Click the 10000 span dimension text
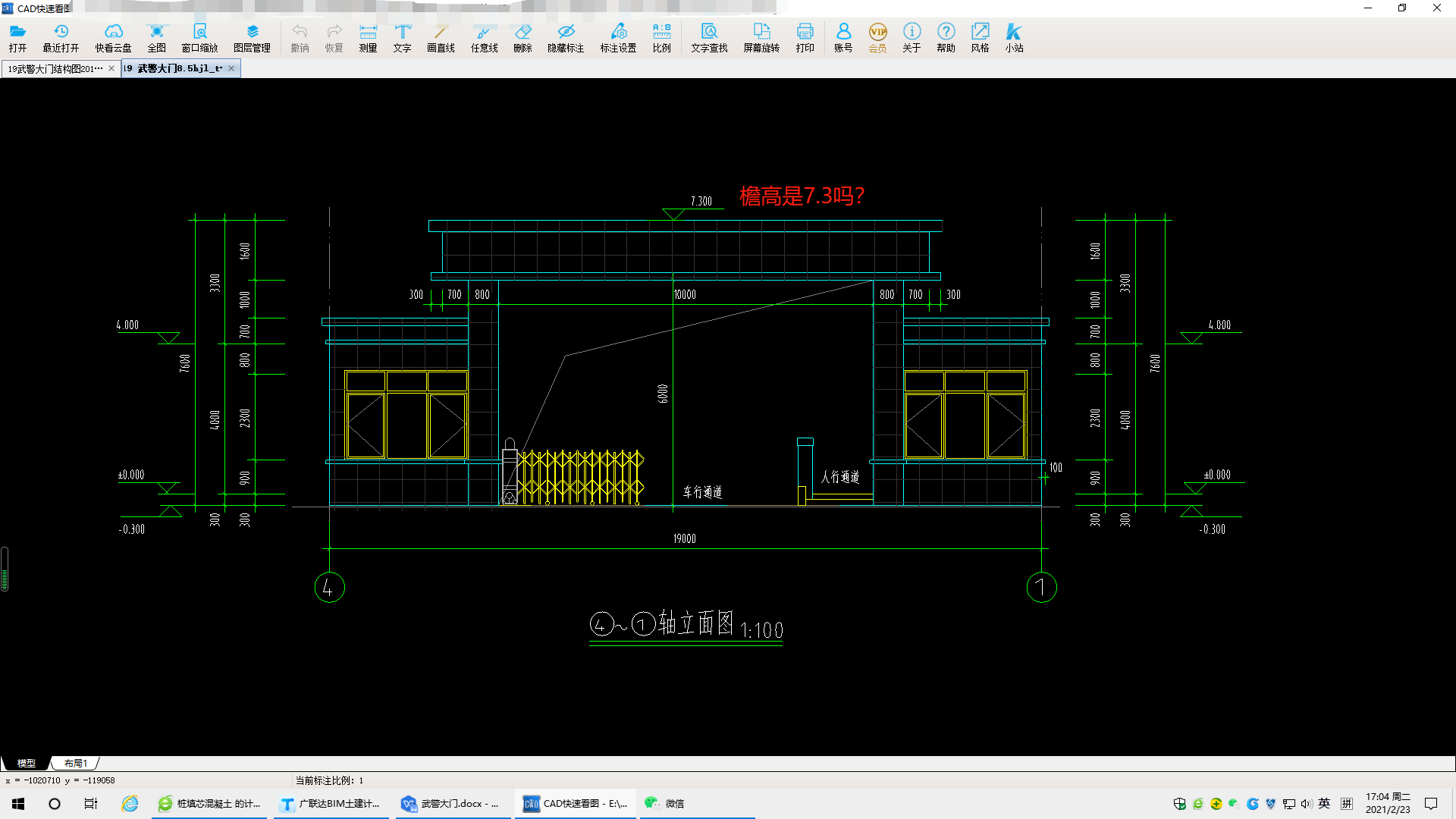The width and height of the screenshot is (1456, 819). pyautogui.click(x=685, y=295)
